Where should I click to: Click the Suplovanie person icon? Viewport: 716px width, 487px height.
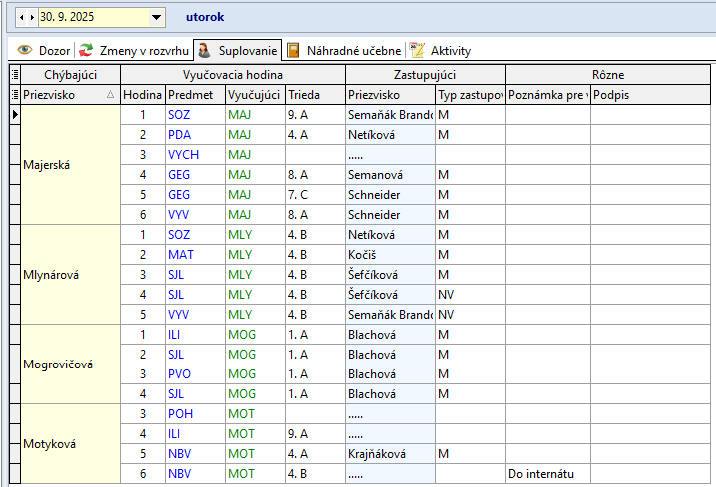[203, 50]
